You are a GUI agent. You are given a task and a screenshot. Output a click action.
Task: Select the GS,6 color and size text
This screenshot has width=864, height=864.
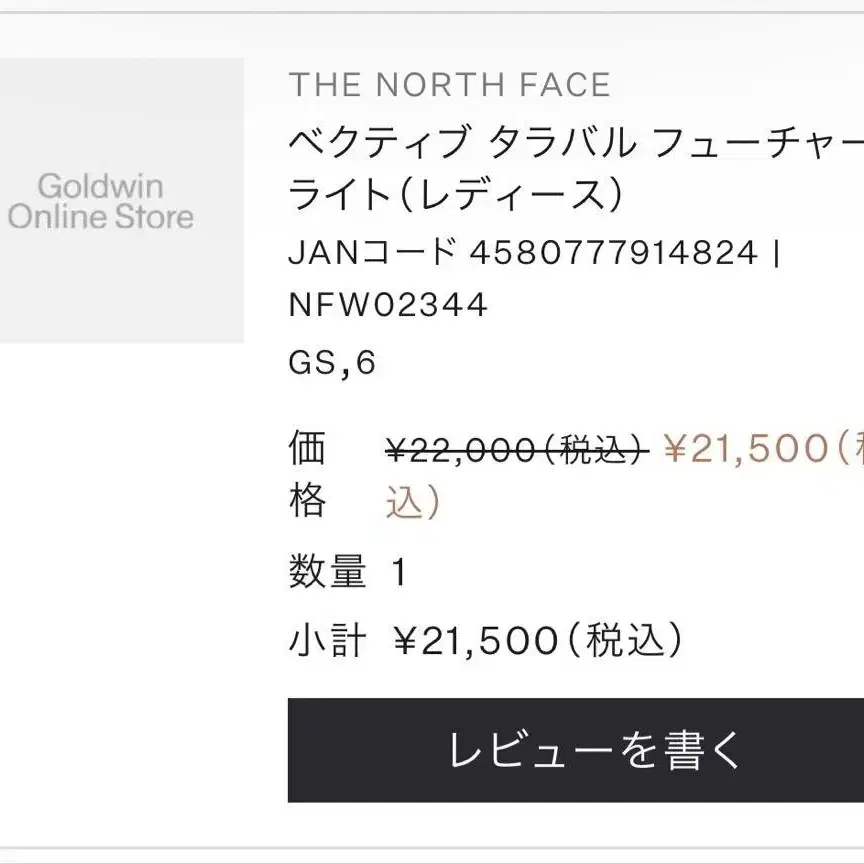tap(332, 362)
